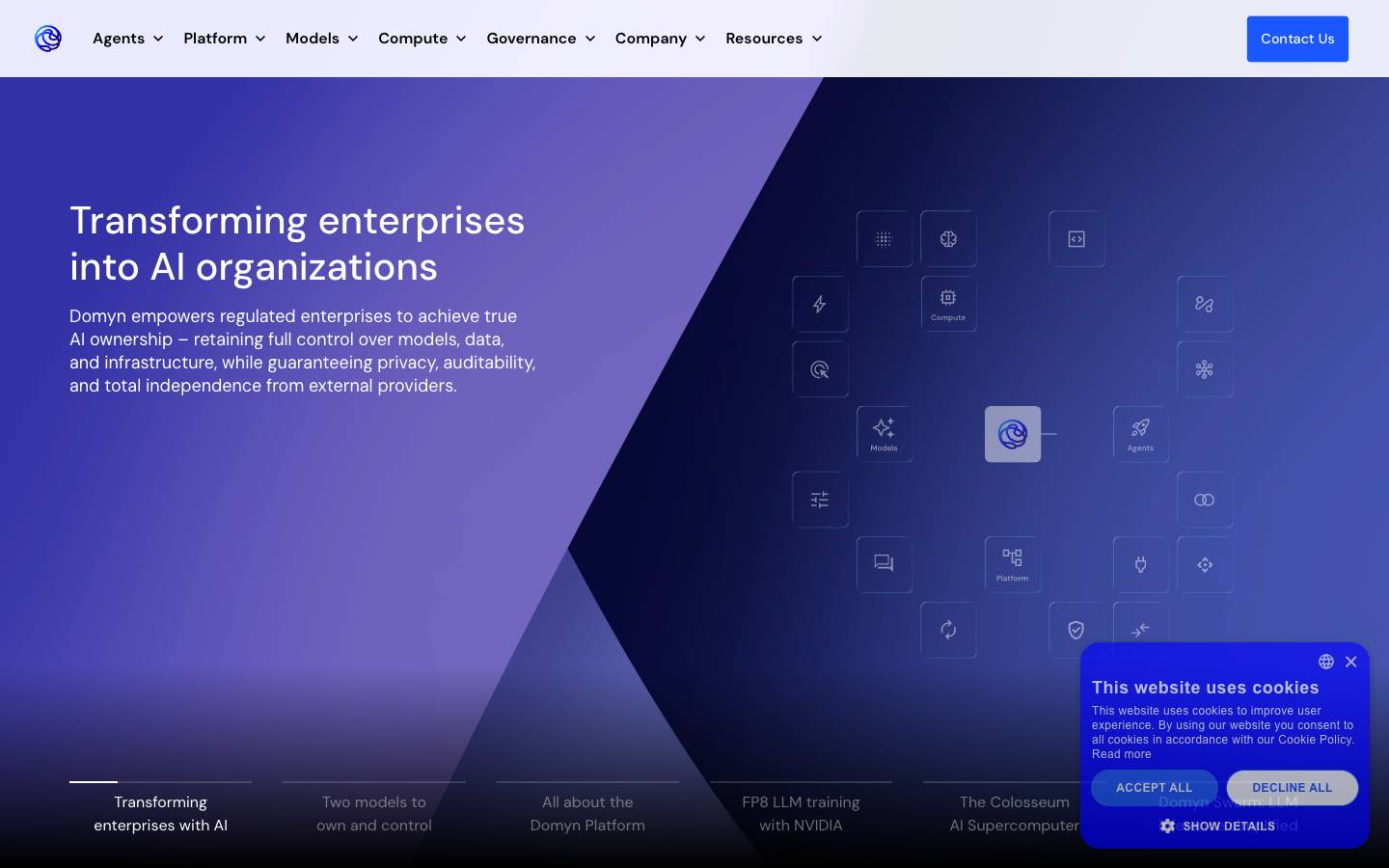
Task: Decline all cookies
Action: tap(1293, 788)
